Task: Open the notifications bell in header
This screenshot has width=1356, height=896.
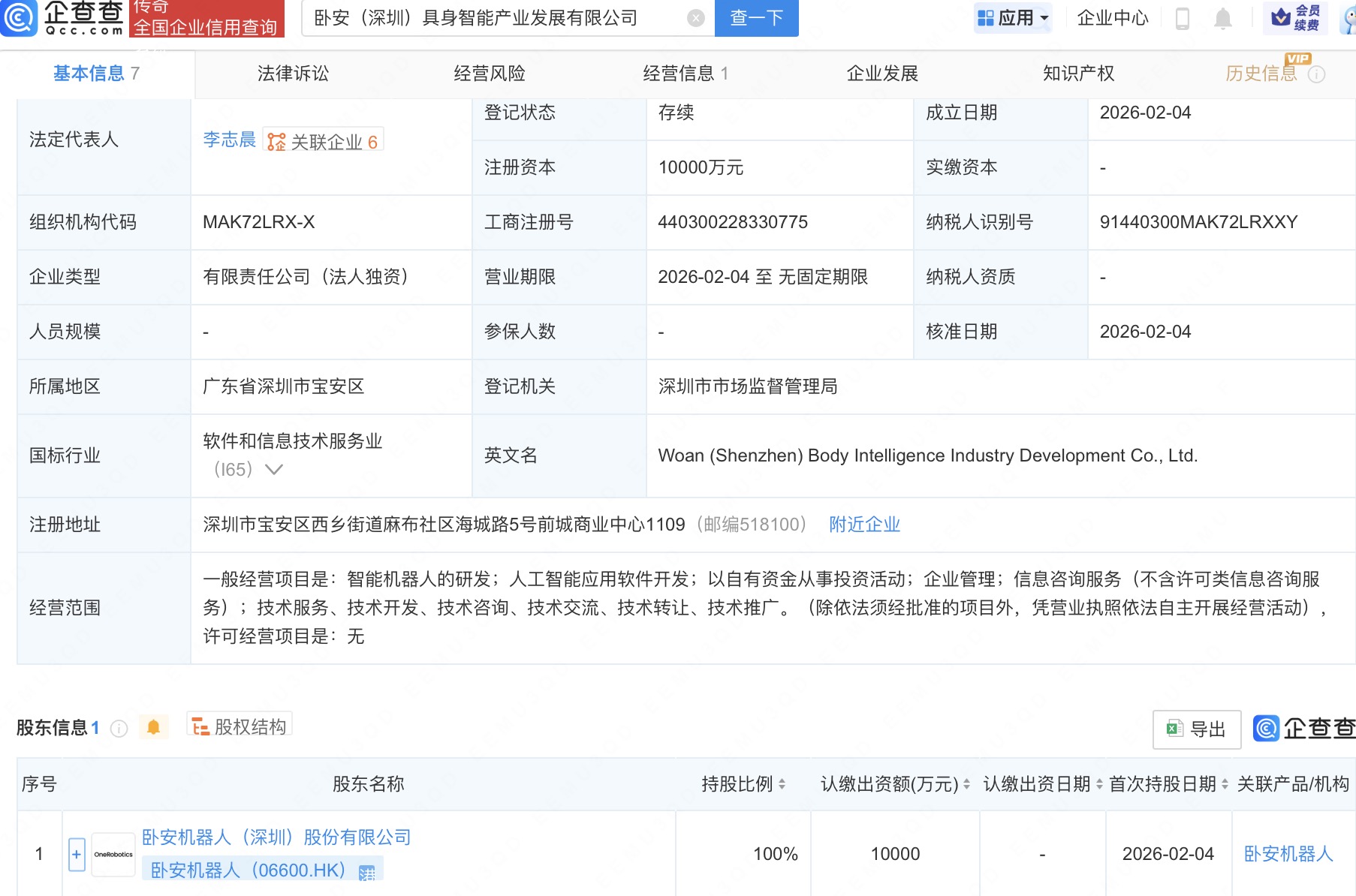Action: [1222, 18]
